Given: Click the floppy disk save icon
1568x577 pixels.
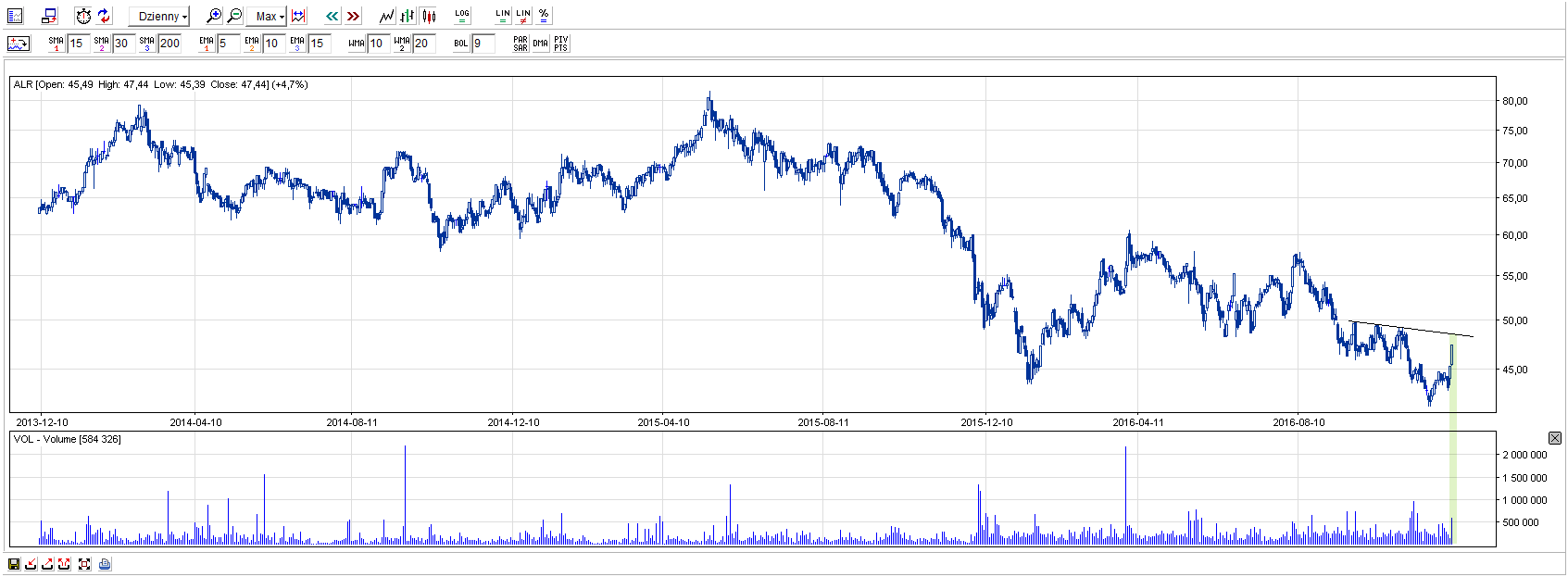Looking at the screenshot, I should (14, 564).
